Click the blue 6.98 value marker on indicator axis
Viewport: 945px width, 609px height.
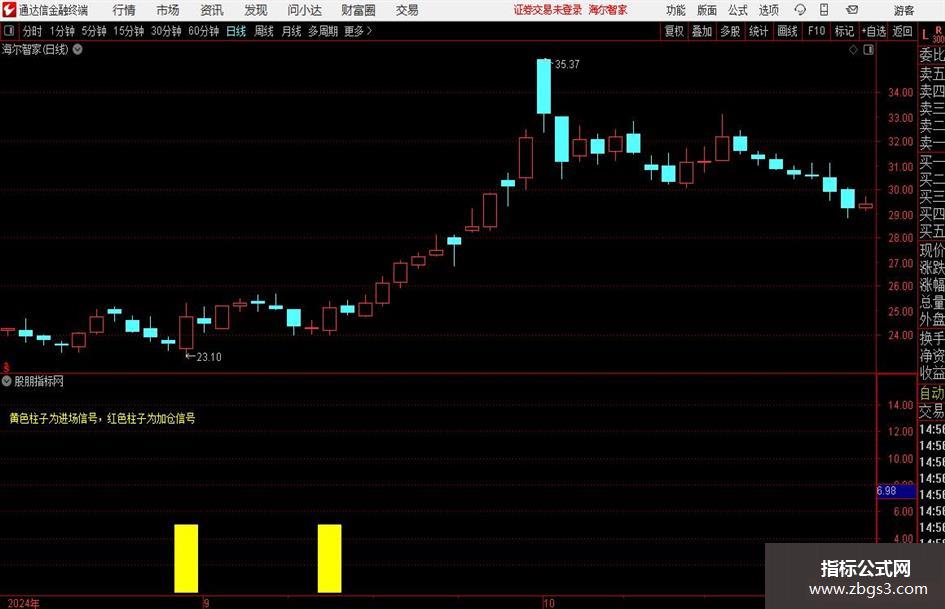[896, 491]
